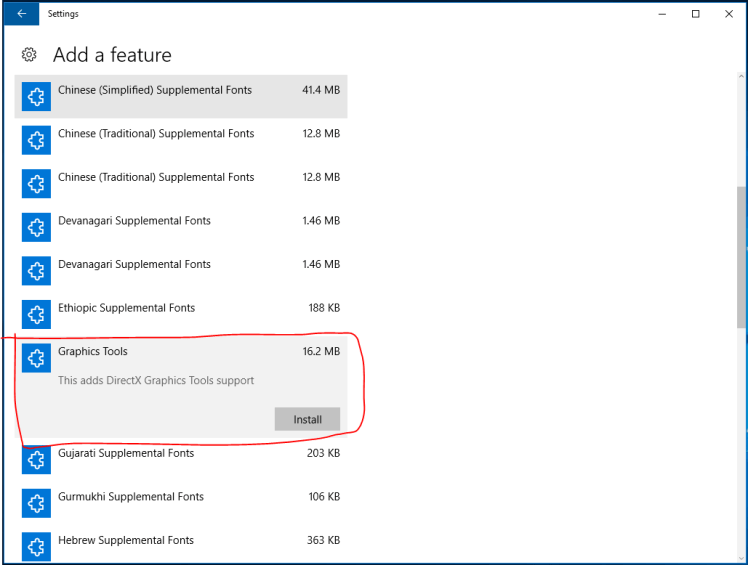The width and height of the screenshot is (748, 565).
Task: Maximize the Settings window
Action: pyautogui.click(x=695, y=14)
